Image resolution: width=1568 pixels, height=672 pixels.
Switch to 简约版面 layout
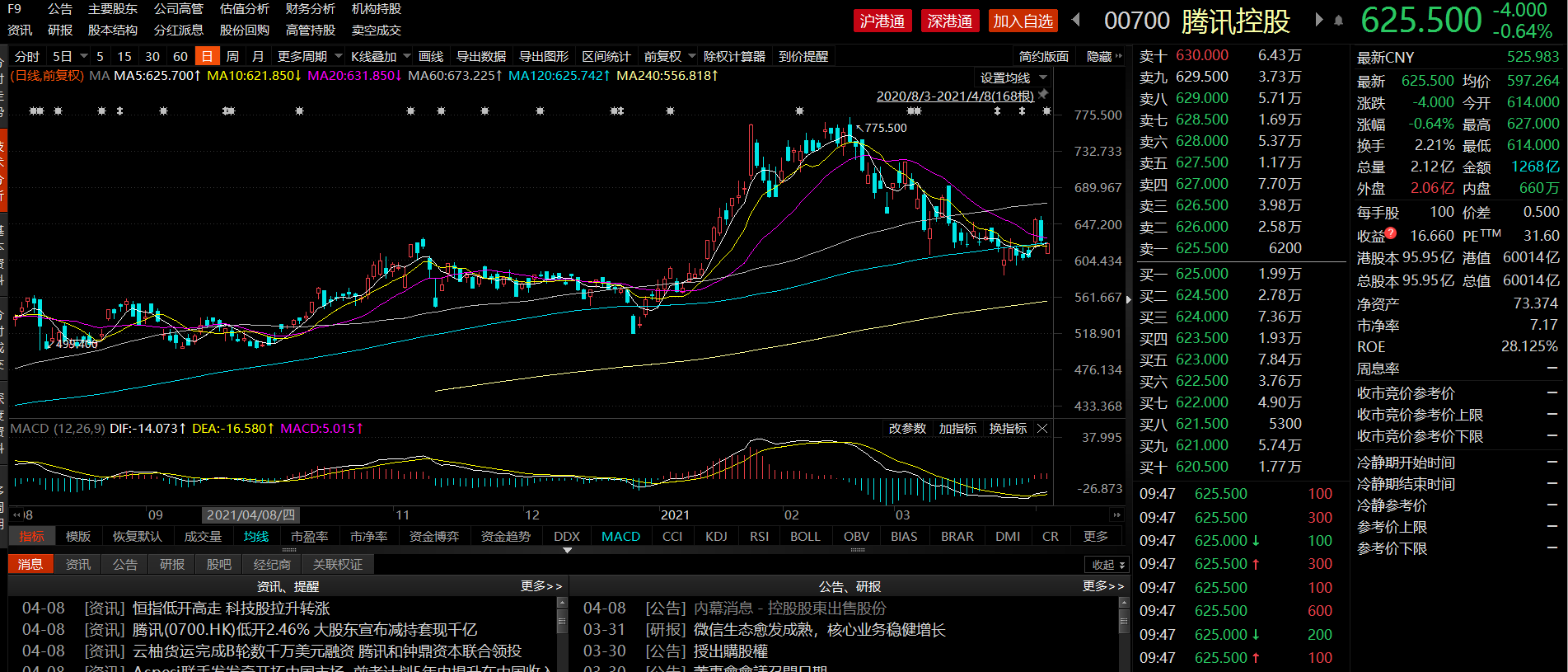[x=1043, y=56]
